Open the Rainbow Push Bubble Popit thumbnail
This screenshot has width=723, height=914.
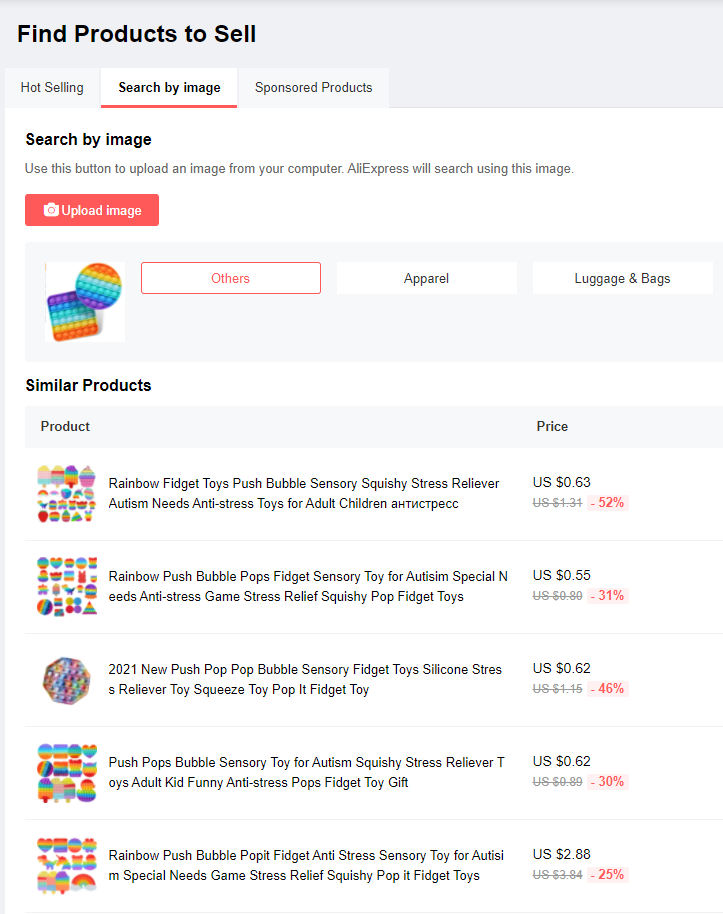66,866
